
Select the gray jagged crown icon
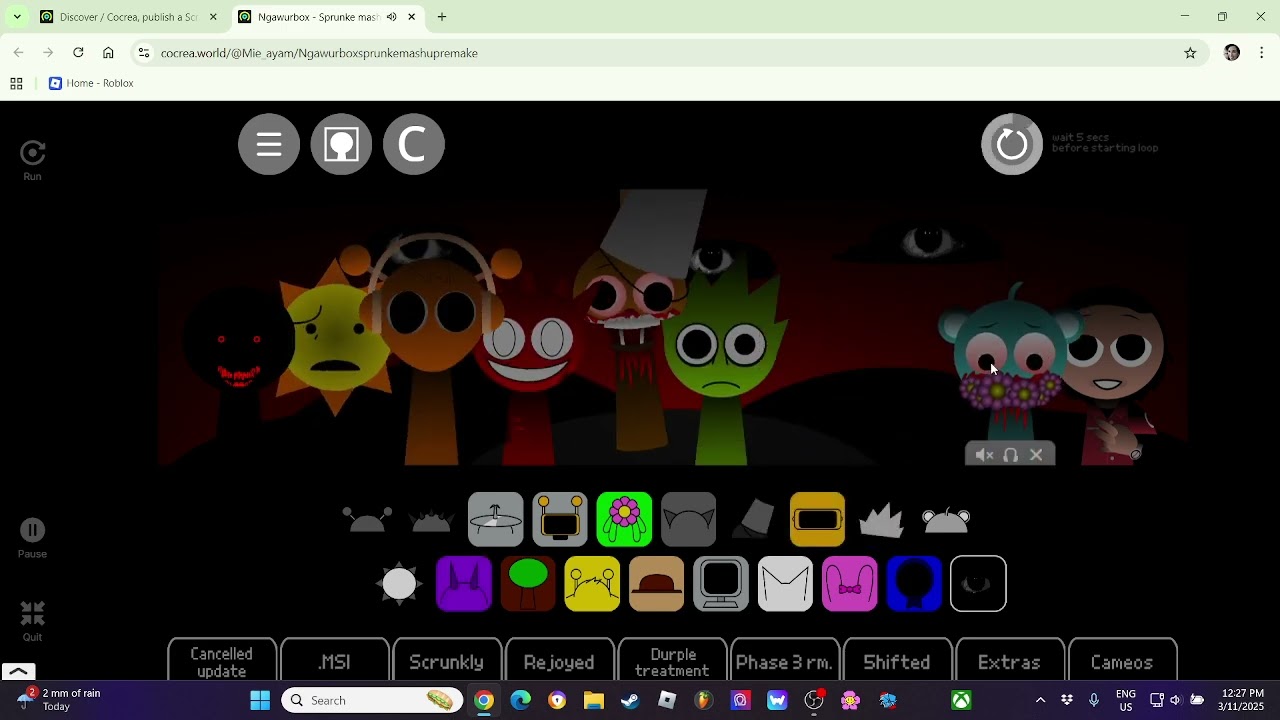coord(881,520)
